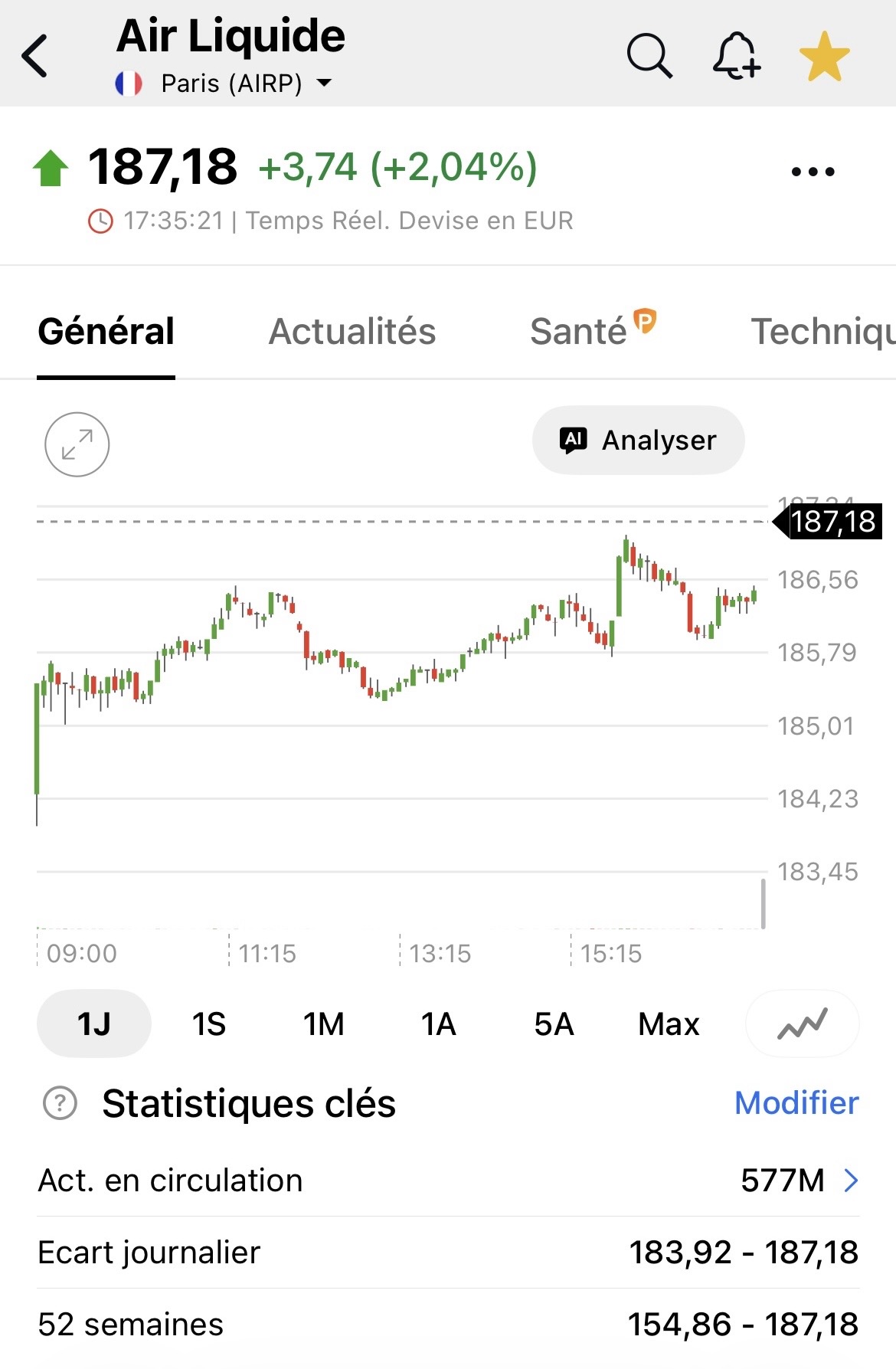Image resolution: width=896 pixels, height=1369 pixels.
Task: Add a price alert with the bell icon
Action: (736, 56)
